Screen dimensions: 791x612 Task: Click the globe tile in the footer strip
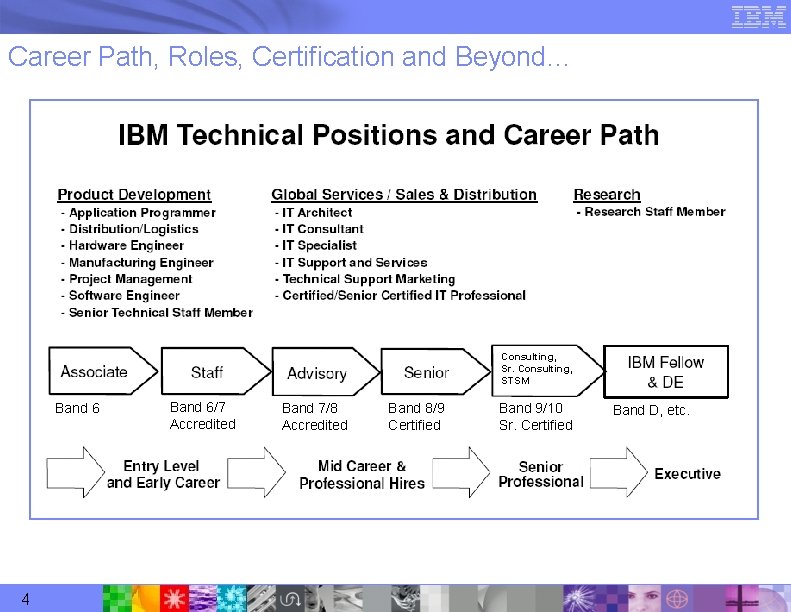pyautogui.click(x=676, y=598)
